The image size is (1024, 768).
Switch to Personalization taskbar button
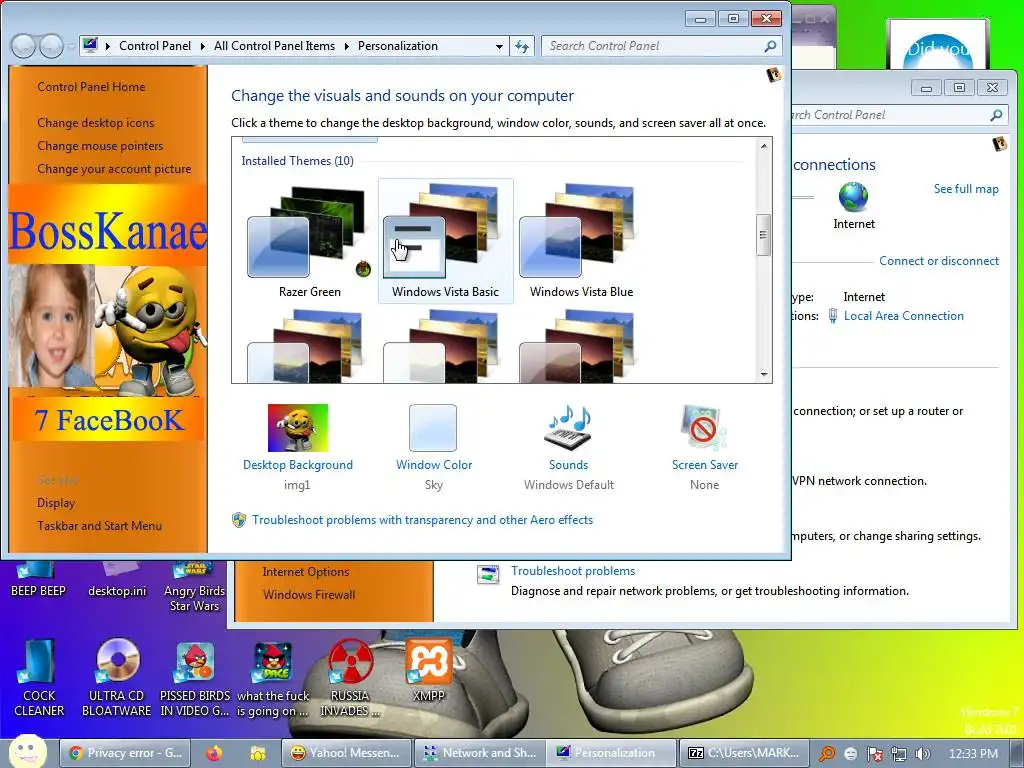click(611, 753)
